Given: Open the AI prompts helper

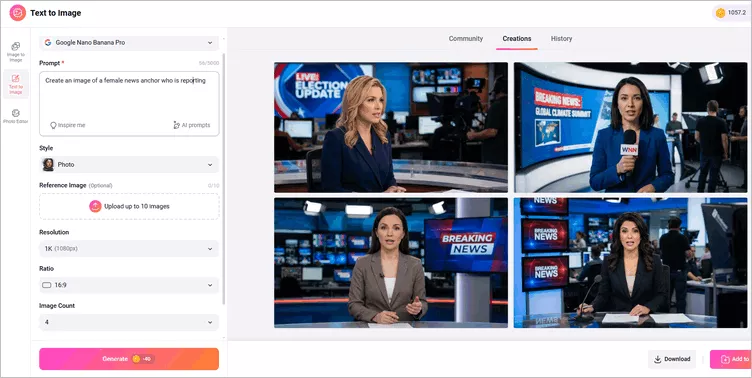Looking at the screenshot, I should (191, 125).
